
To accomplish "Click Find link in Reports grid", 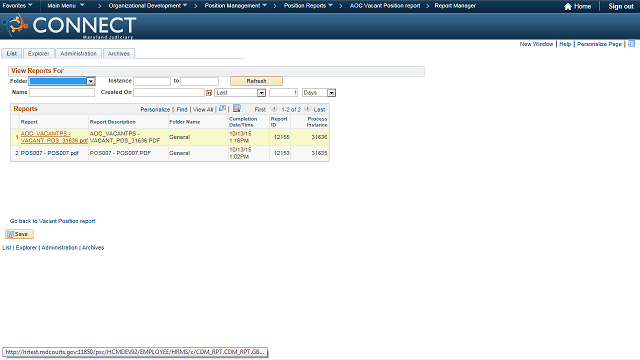I will point(182,109).
